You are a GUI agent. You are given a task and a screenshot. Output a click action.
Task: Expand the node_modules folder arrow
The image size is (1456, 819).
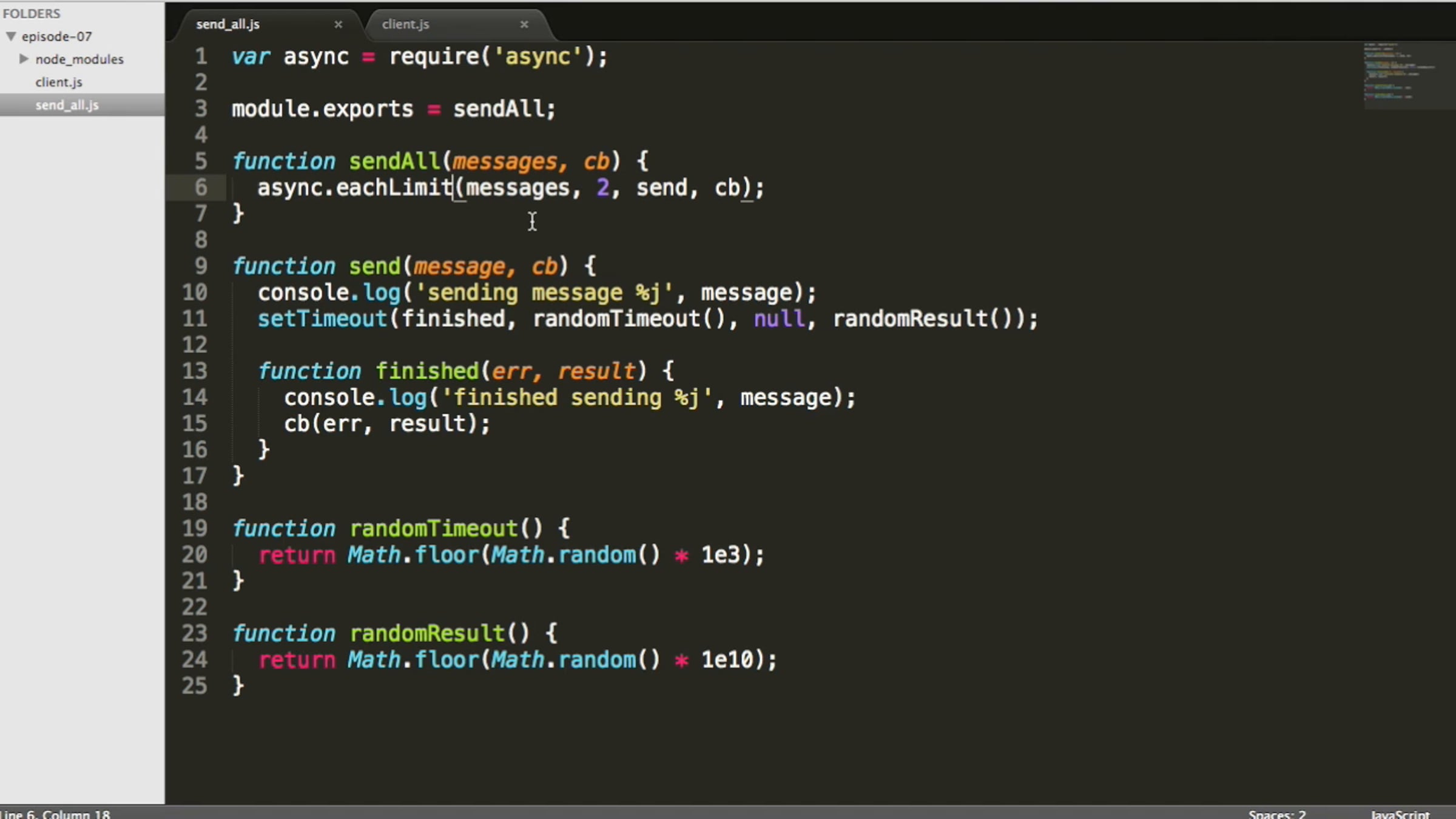pos(24,59)
